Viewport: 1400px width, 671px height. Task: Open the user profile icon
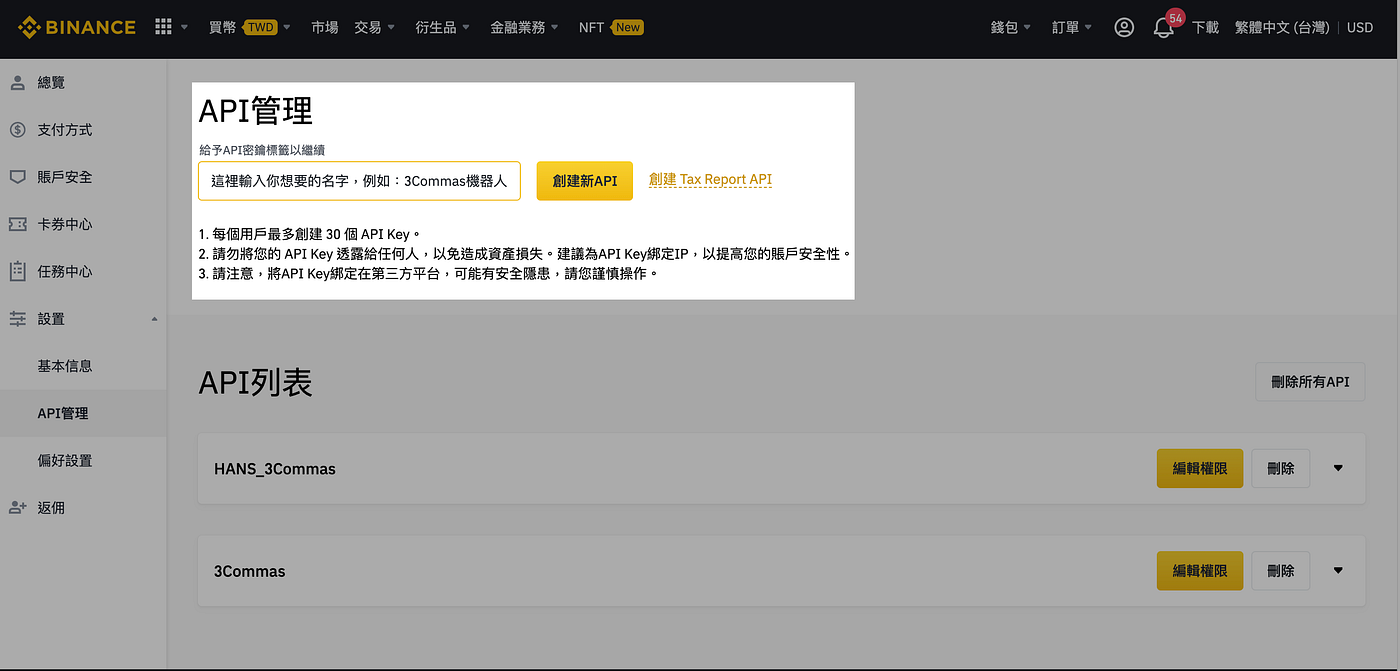(1124, 27)
